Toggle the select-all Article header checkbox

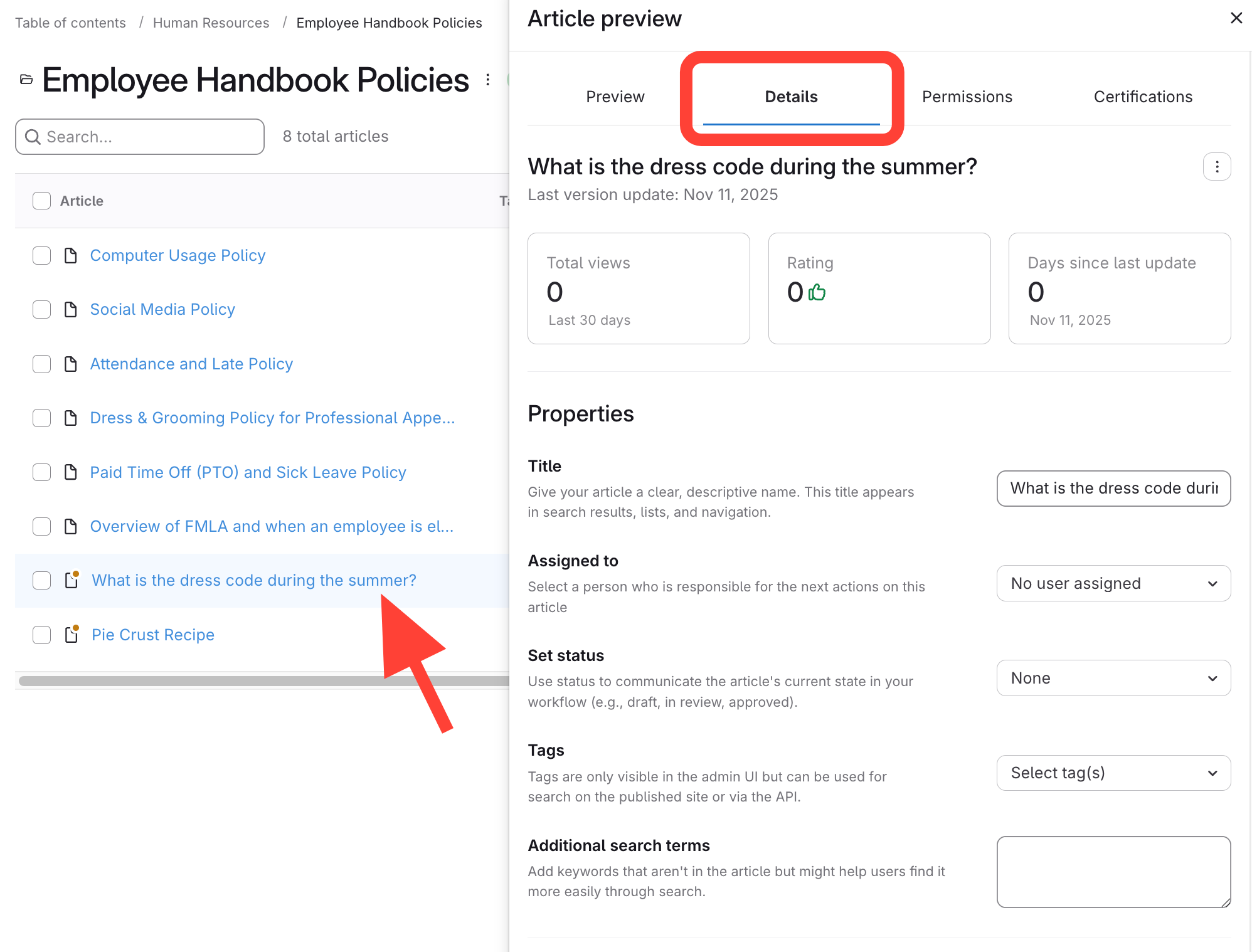click(42, 201)
